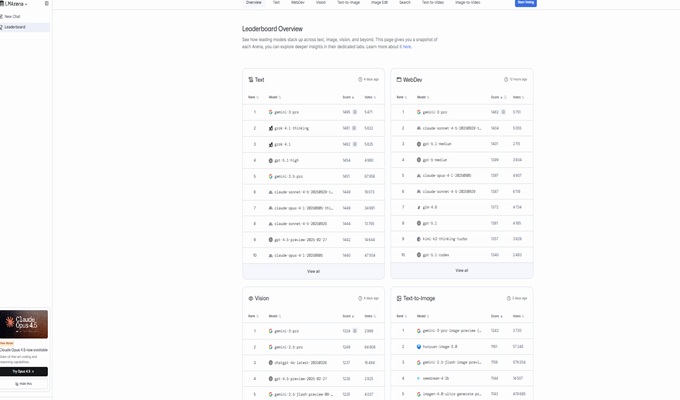Click the Claude Opus 4.5 promo thumbnail

[24, 324]
